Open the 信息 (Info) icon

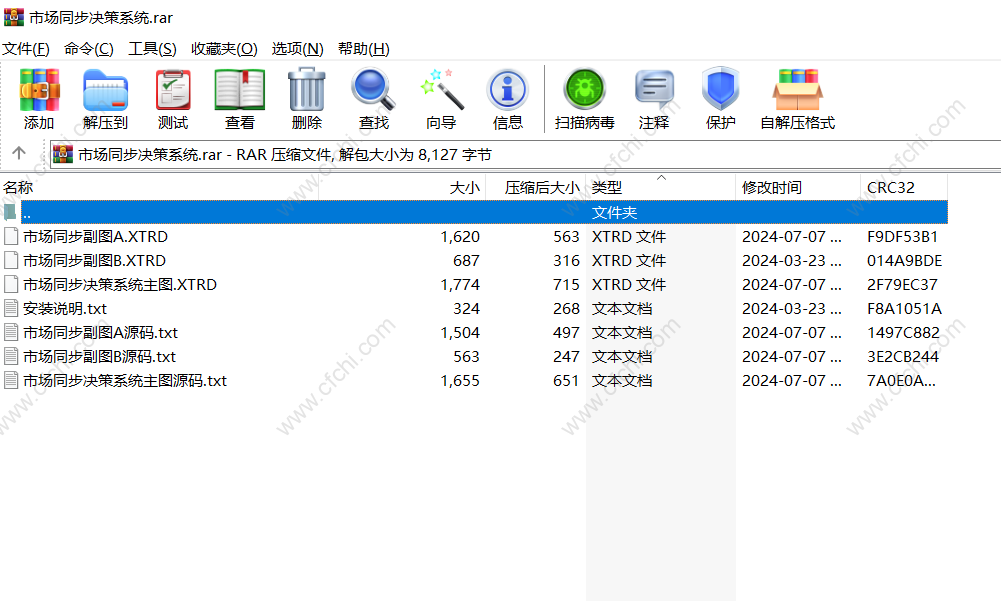(x=508, y=90)
